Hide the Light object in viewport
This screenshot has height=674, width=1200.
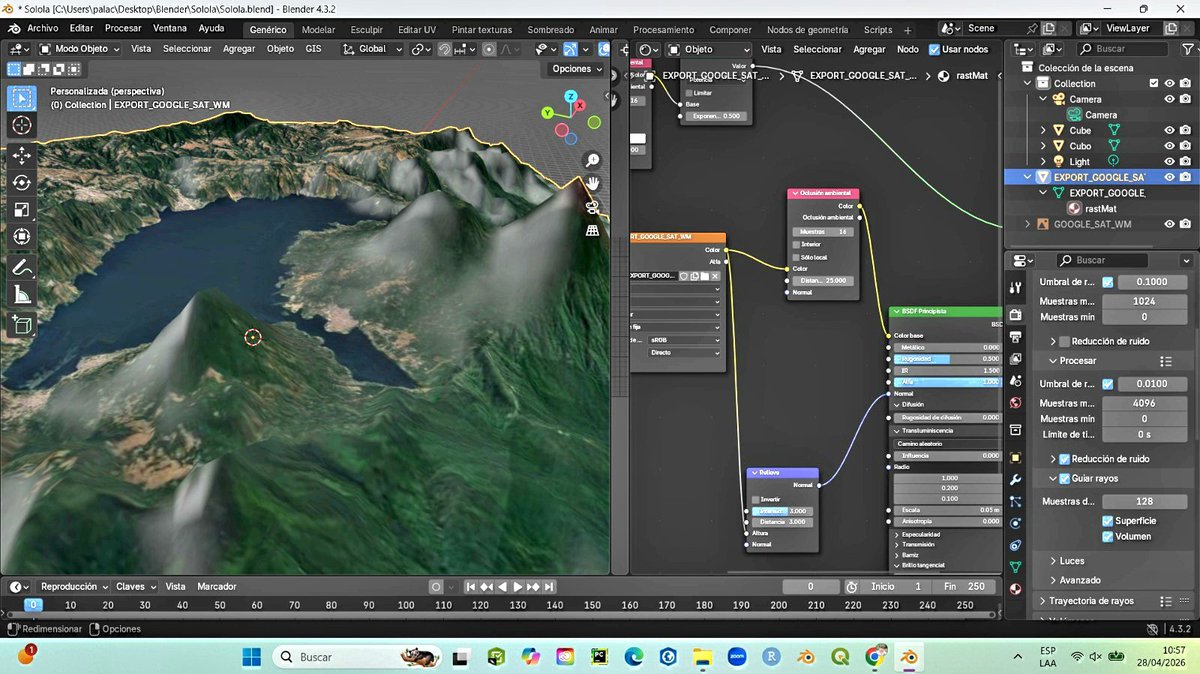click(x=1169, y=161)
